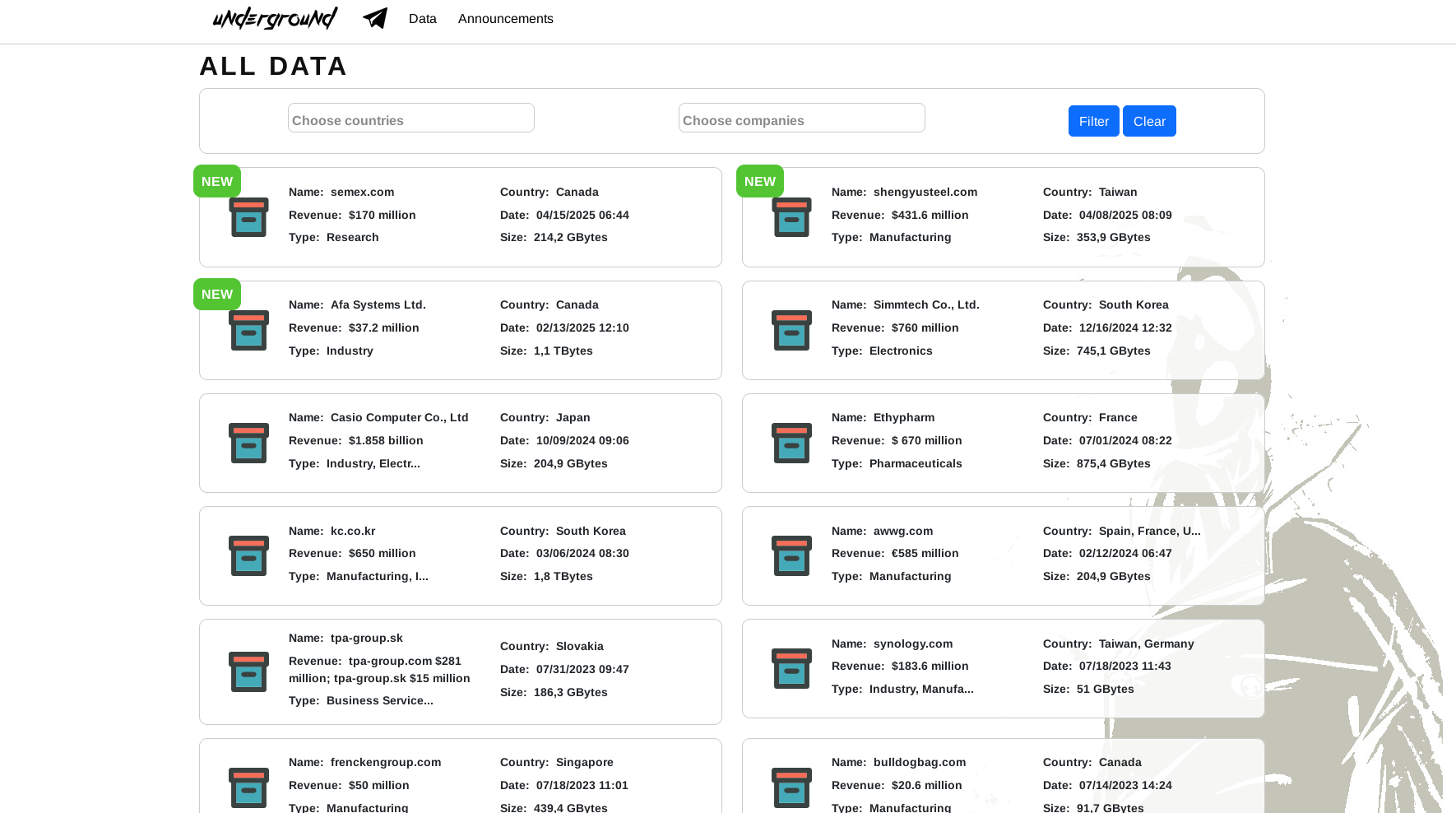Click the ALL DATA heading

coord(273,66)
